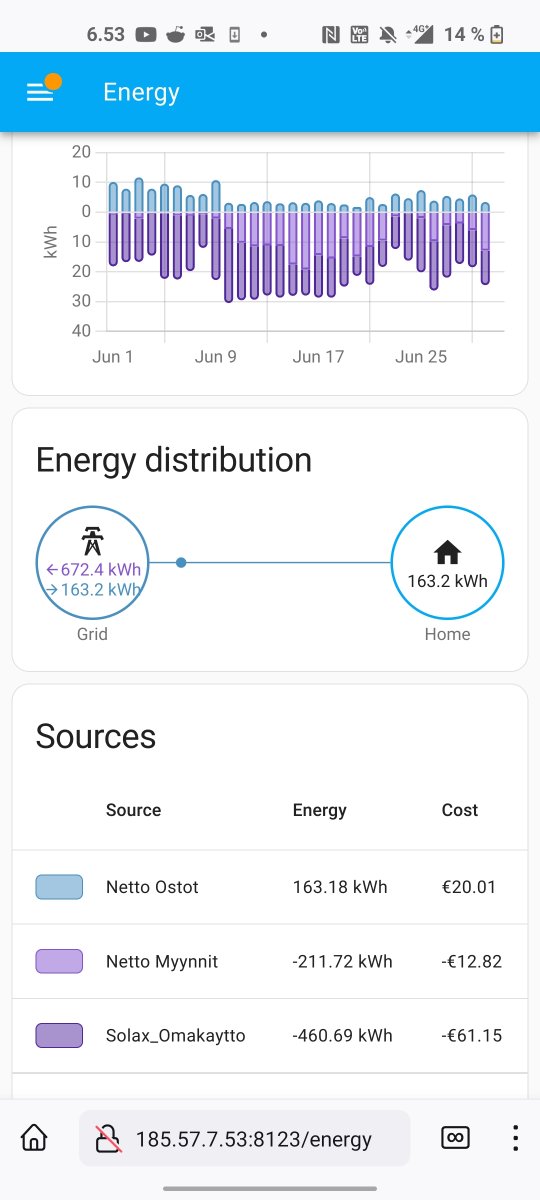Tap the battery indicator in status bar
Image resolution: width=540 pixels, height=1200 pixels.
(497, 35)
